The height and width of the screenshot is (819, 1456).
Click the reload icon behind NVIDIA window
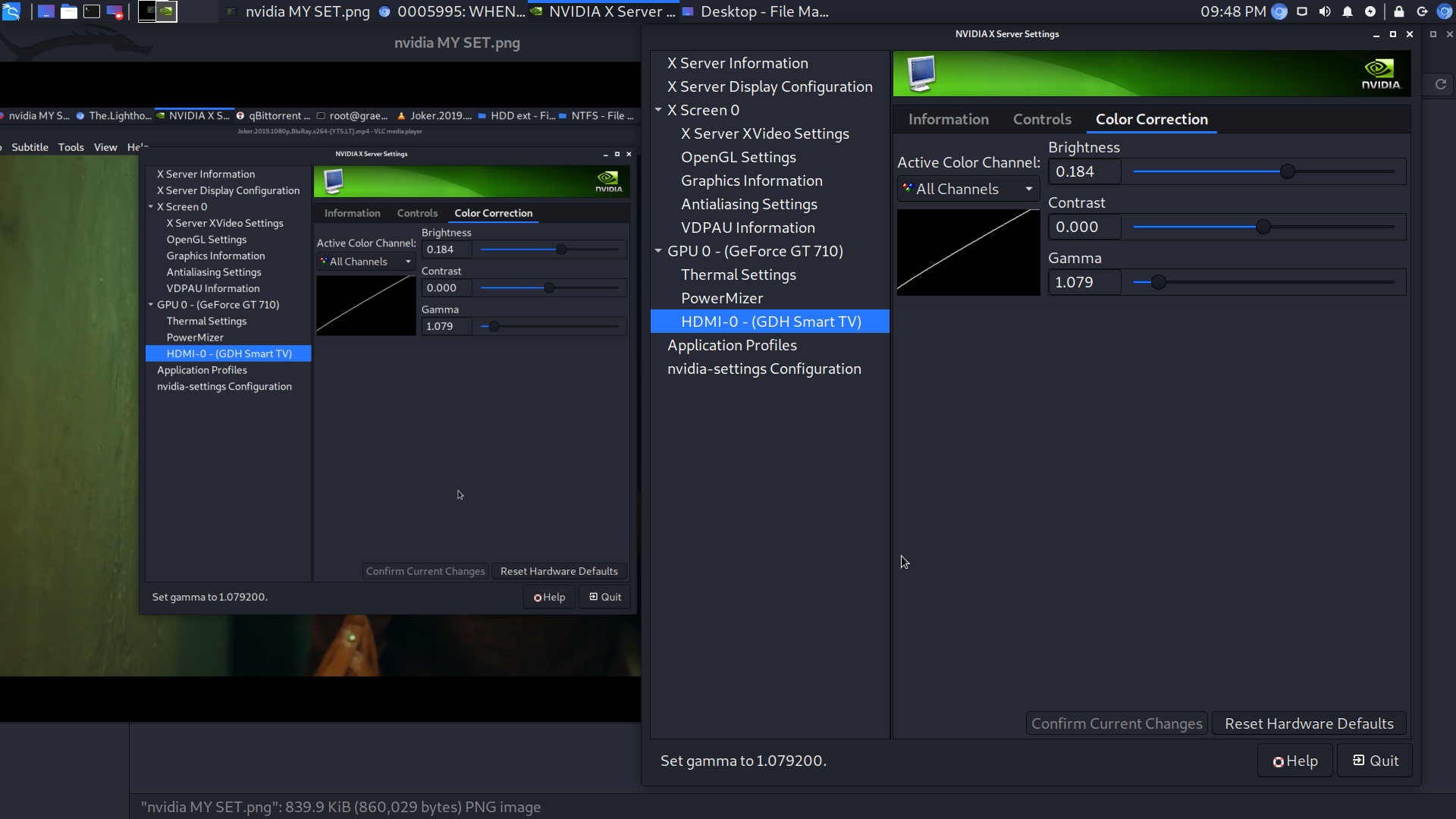click(1440, 84)
